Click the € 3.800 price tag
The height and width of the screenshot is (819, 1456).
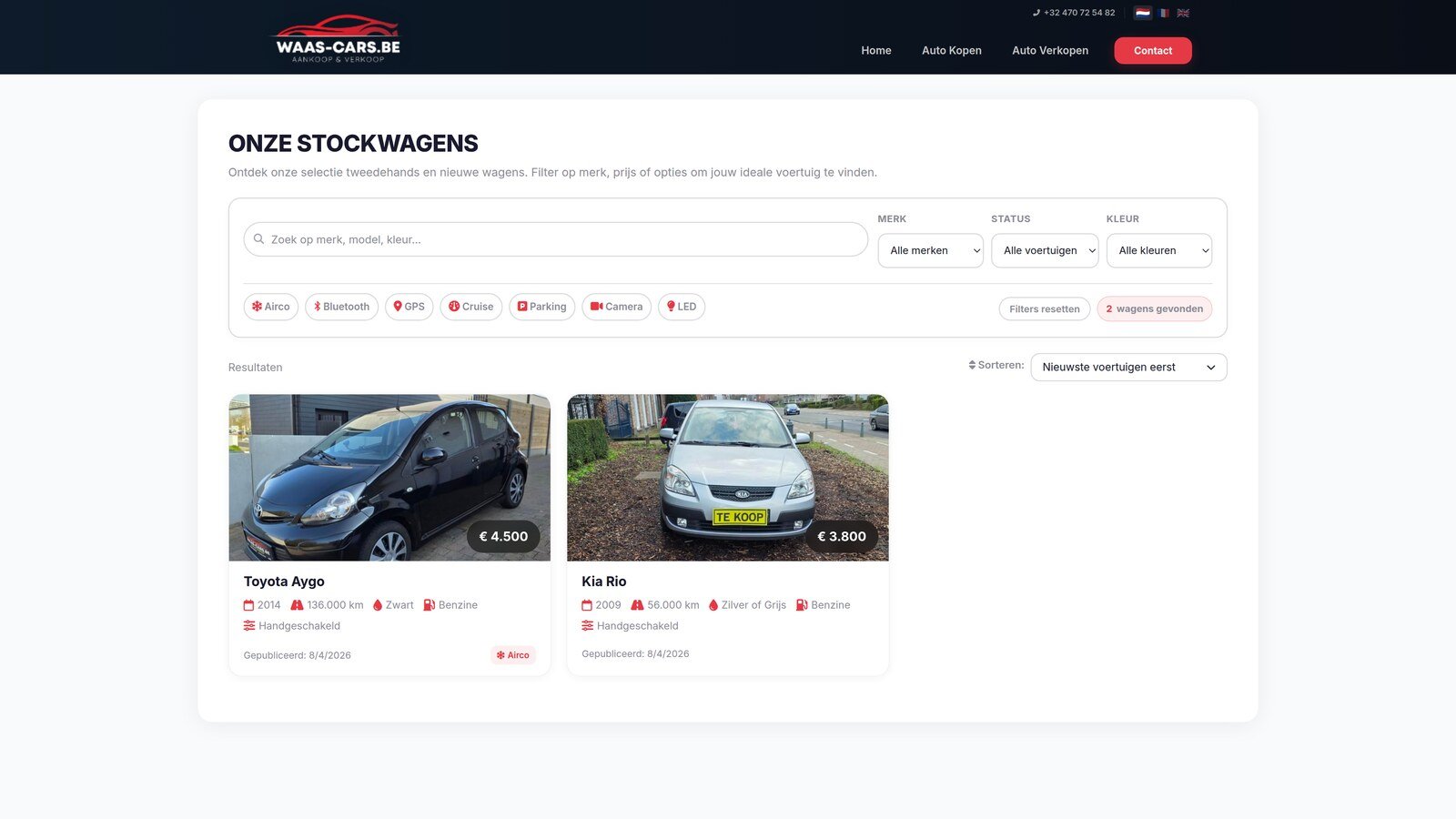coord(842,537)
